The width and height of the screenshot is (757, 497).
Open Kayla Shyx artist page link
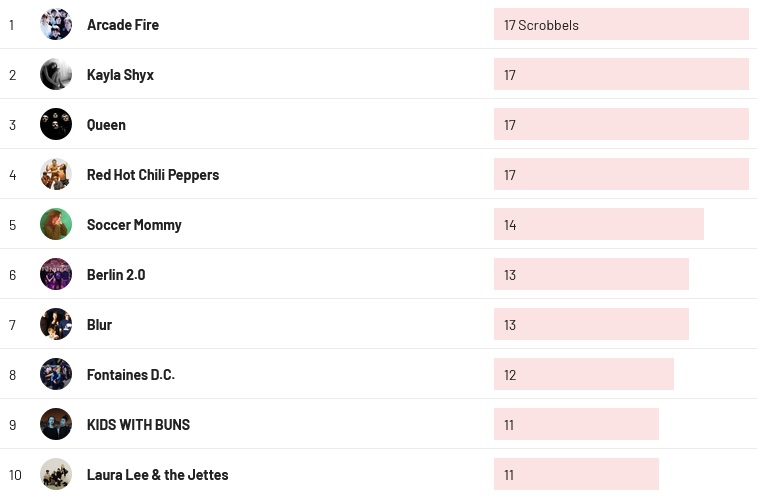[120, 75]
